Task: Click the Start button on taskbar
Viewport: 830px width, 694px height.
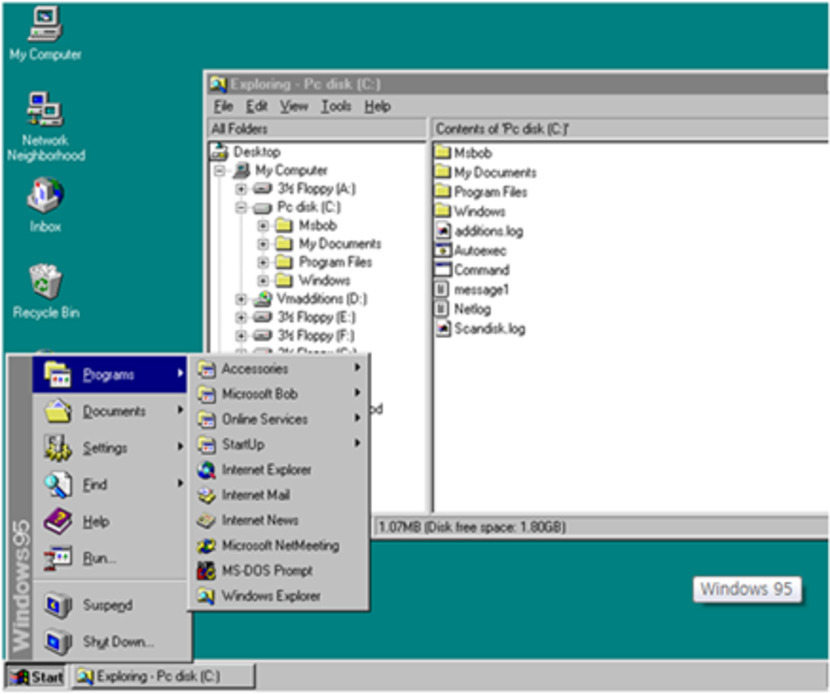Action: pyautogui.click(x=35, y=677)
